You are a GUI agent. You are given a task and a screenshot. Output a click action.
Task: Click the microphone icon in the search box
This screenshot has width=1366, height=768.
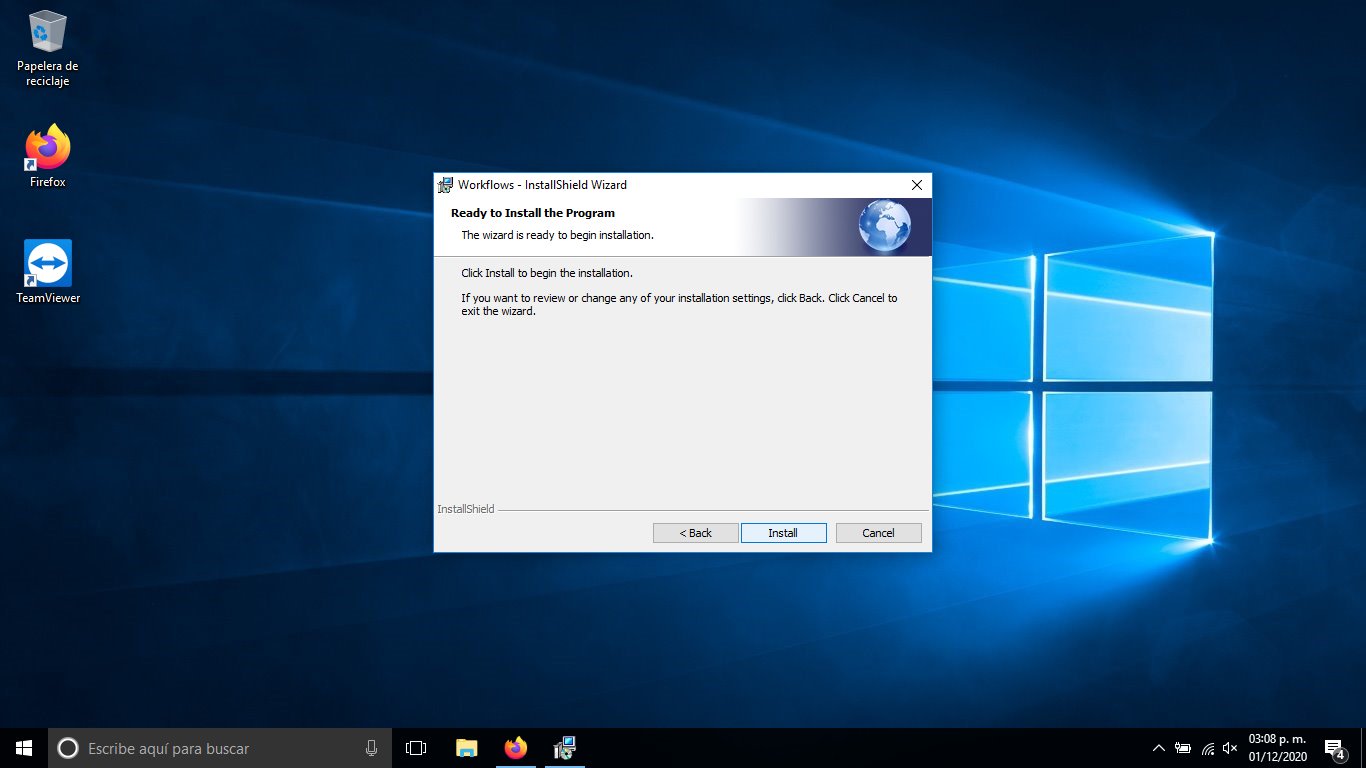pyautogui.click(x=371, y=748)
